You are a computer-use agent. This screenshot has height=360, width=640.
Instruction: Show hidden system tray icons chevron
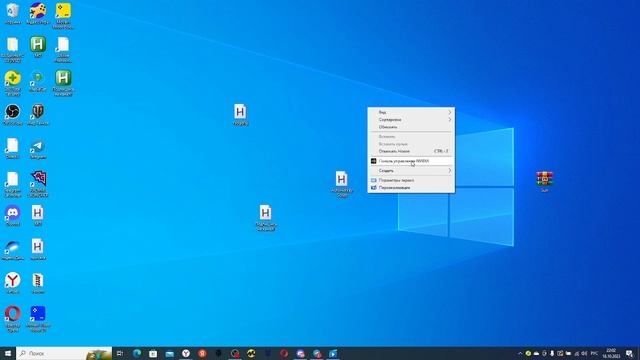coord(520,353)
